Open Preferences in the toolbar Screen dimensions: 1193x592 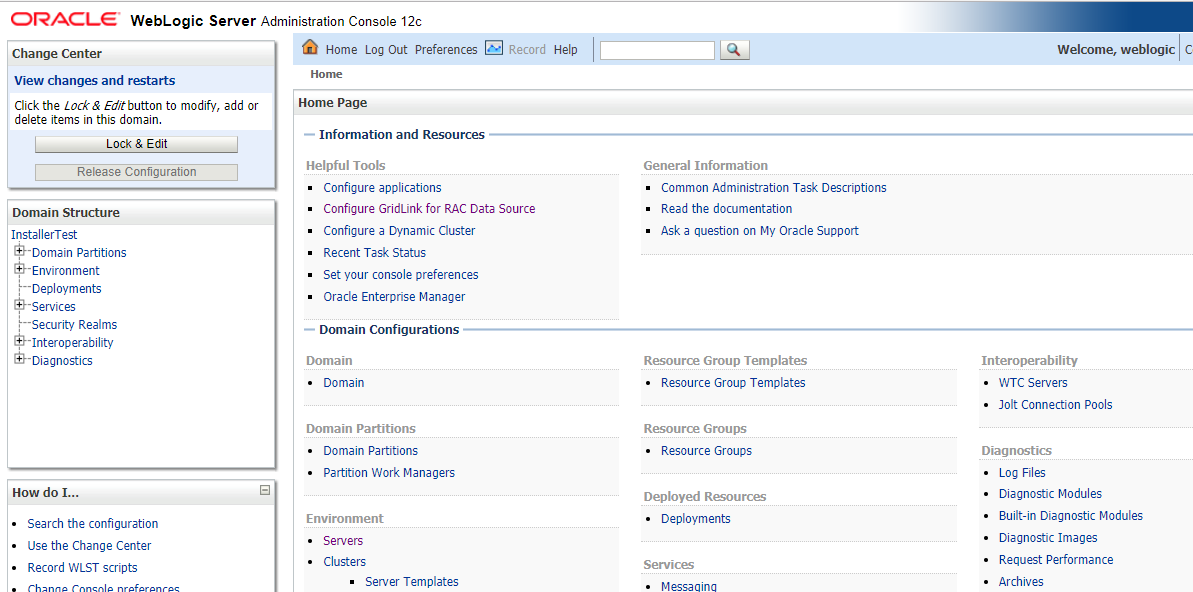pyautogui.click(x=446, y=49)
